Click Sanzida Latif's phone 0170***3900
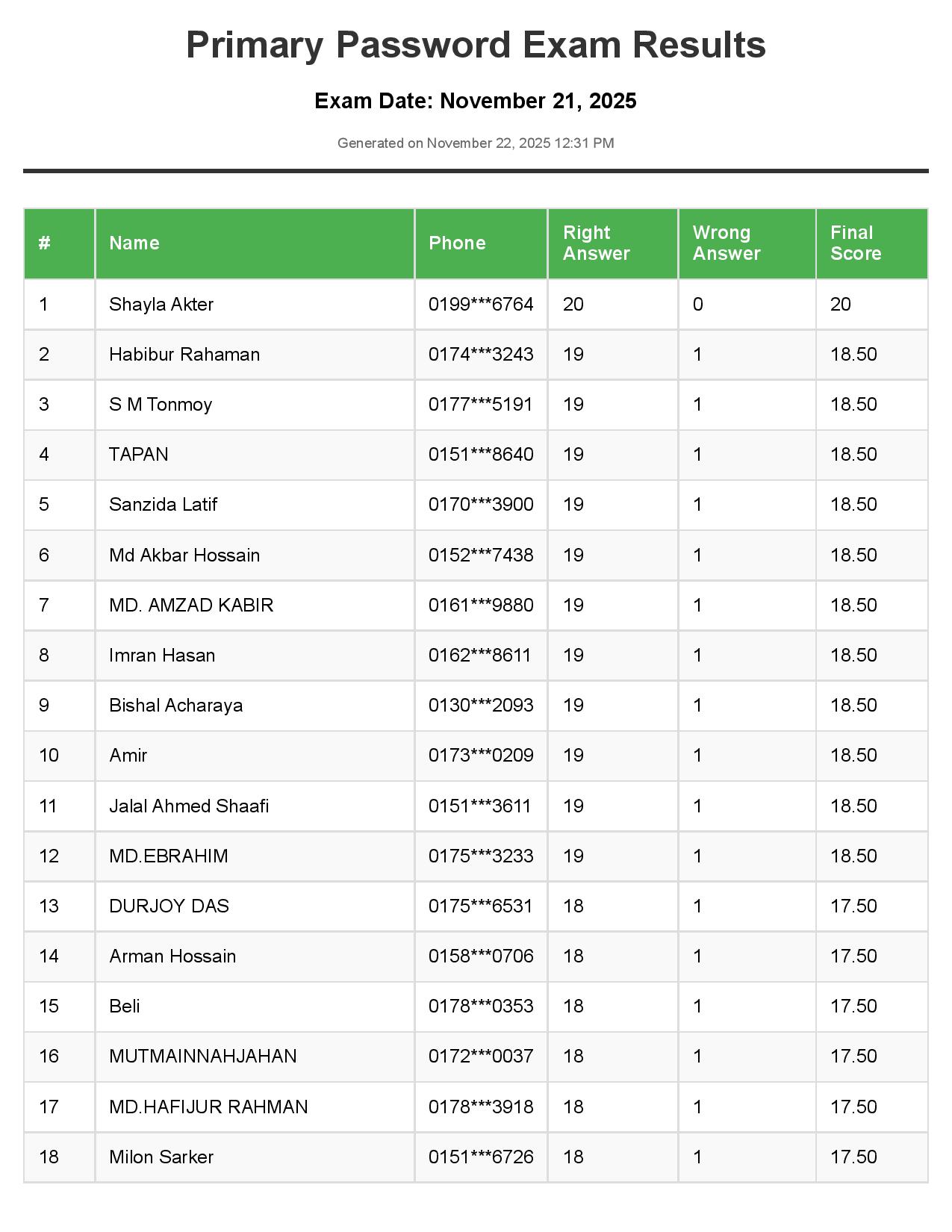This screenshot has height=1232, width=952. pos(481,505)
